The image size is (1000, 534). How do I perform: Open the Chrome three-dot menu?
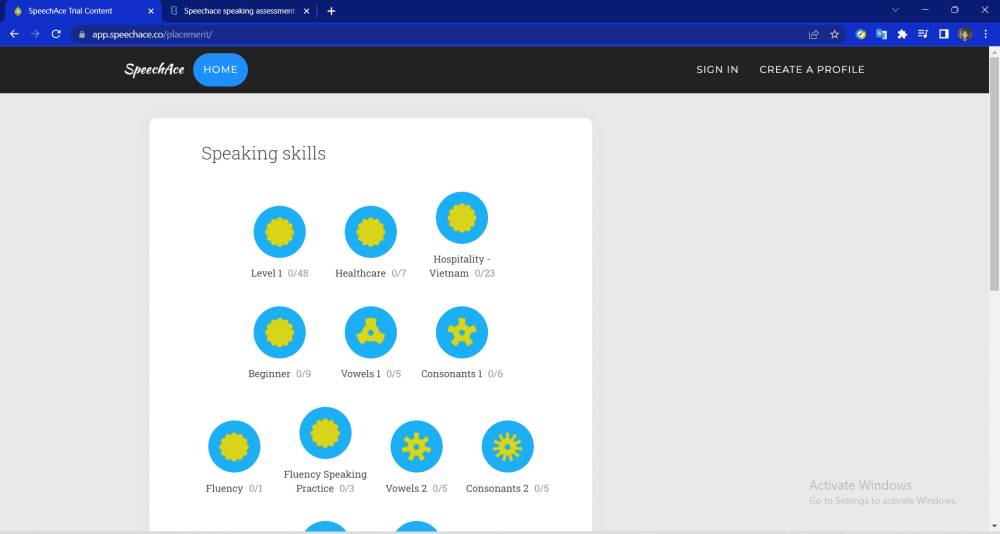pos(985,34)
